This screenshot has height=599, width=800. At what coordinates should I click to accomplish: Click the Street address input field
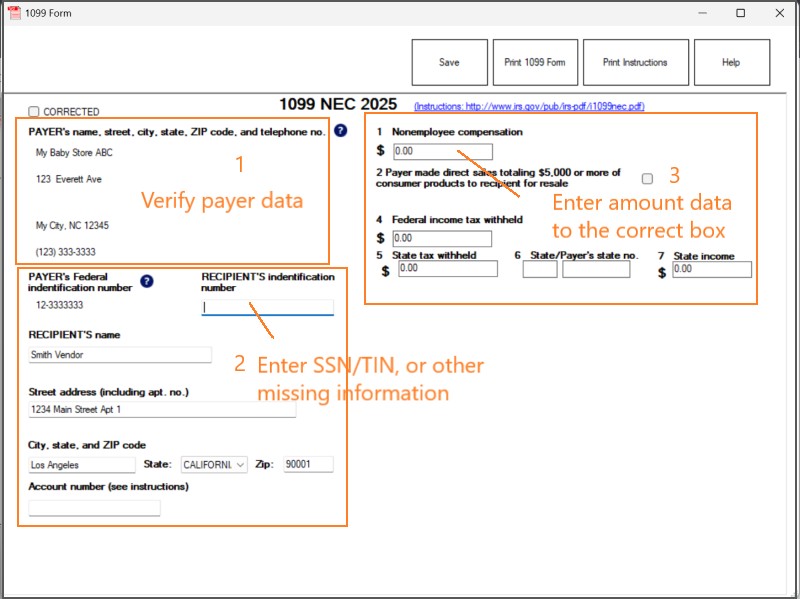point(162,410)
